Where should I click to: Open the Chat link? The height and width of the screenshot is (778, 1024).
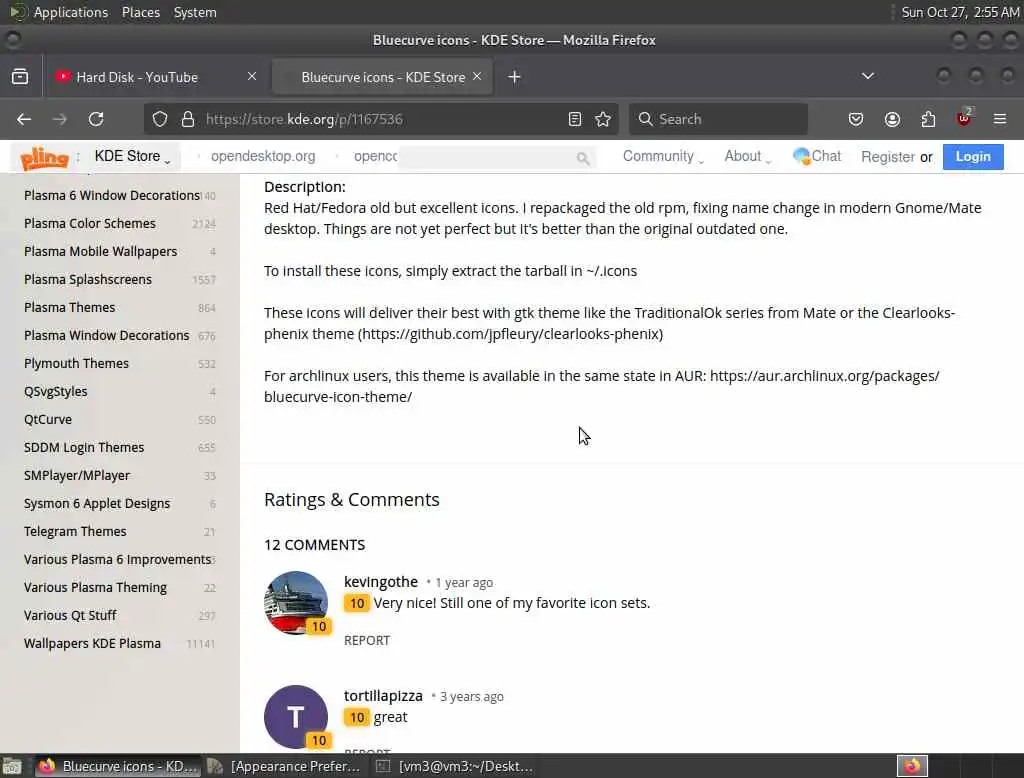[817, 156]
